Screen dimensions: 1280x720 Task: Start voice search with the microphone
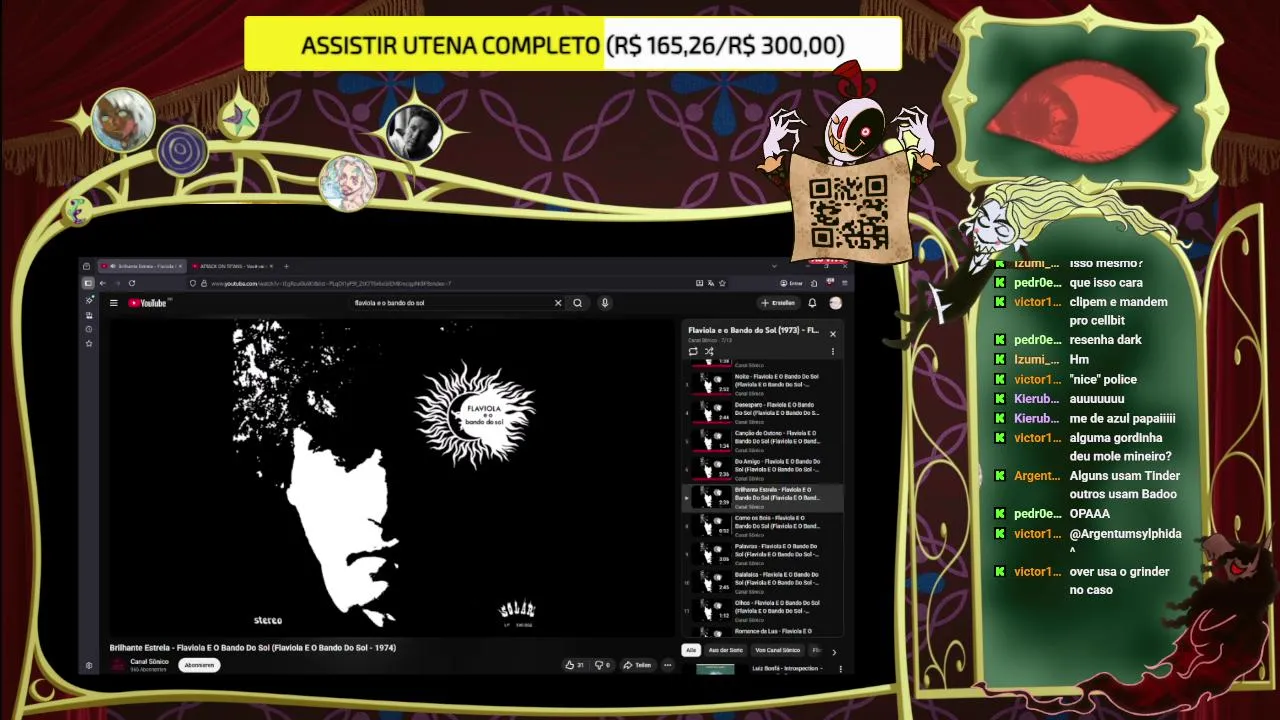tap(605, 303)
